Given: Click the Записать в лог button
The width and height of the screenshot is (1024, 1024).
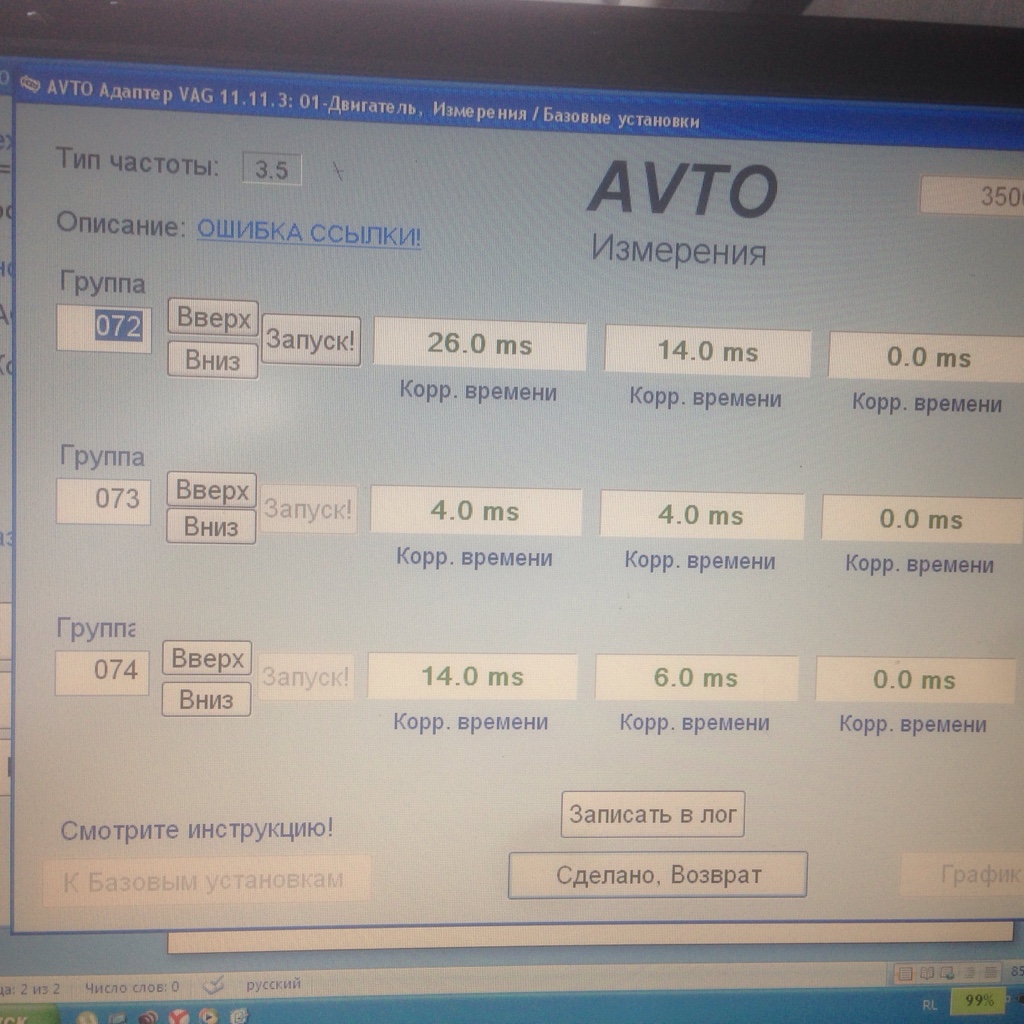Looking at the screenshot, I should [x=652, y=815].
